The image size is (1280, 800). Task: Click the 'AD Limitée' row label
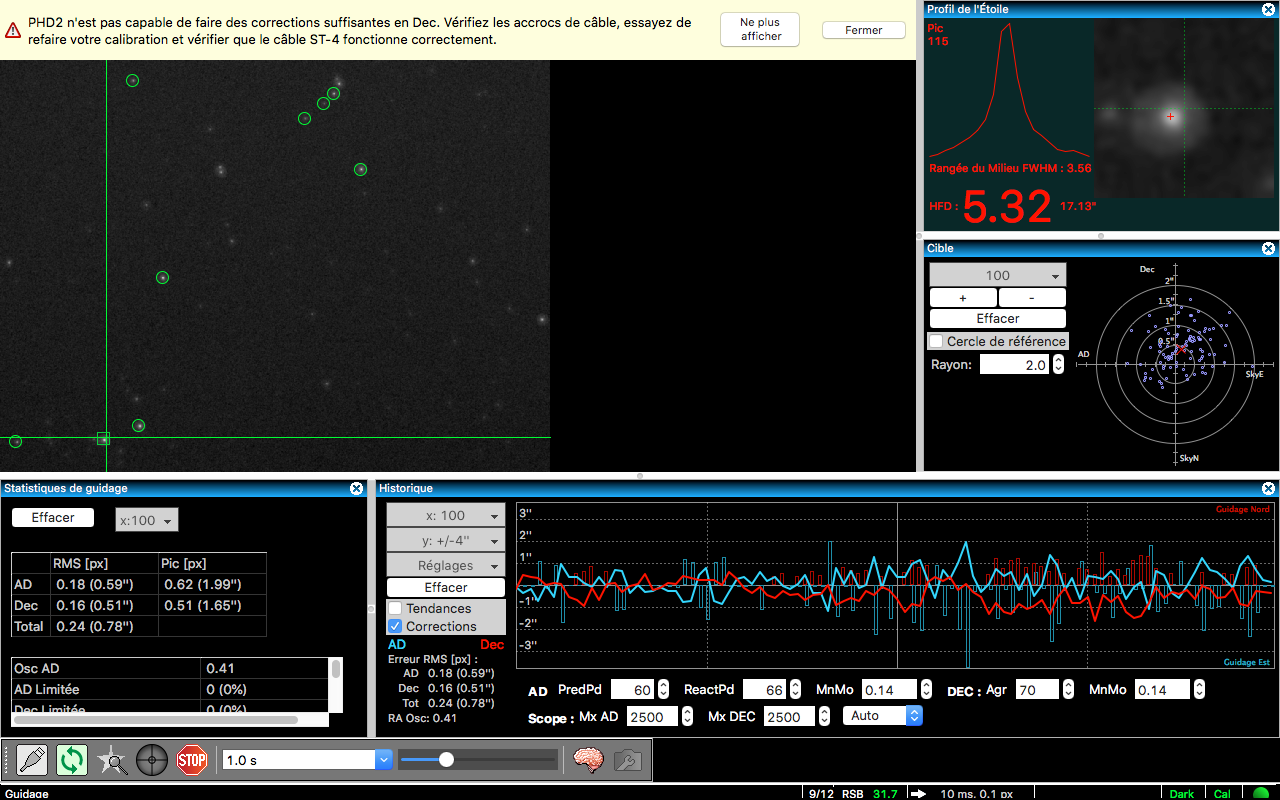tap(47, 689)
